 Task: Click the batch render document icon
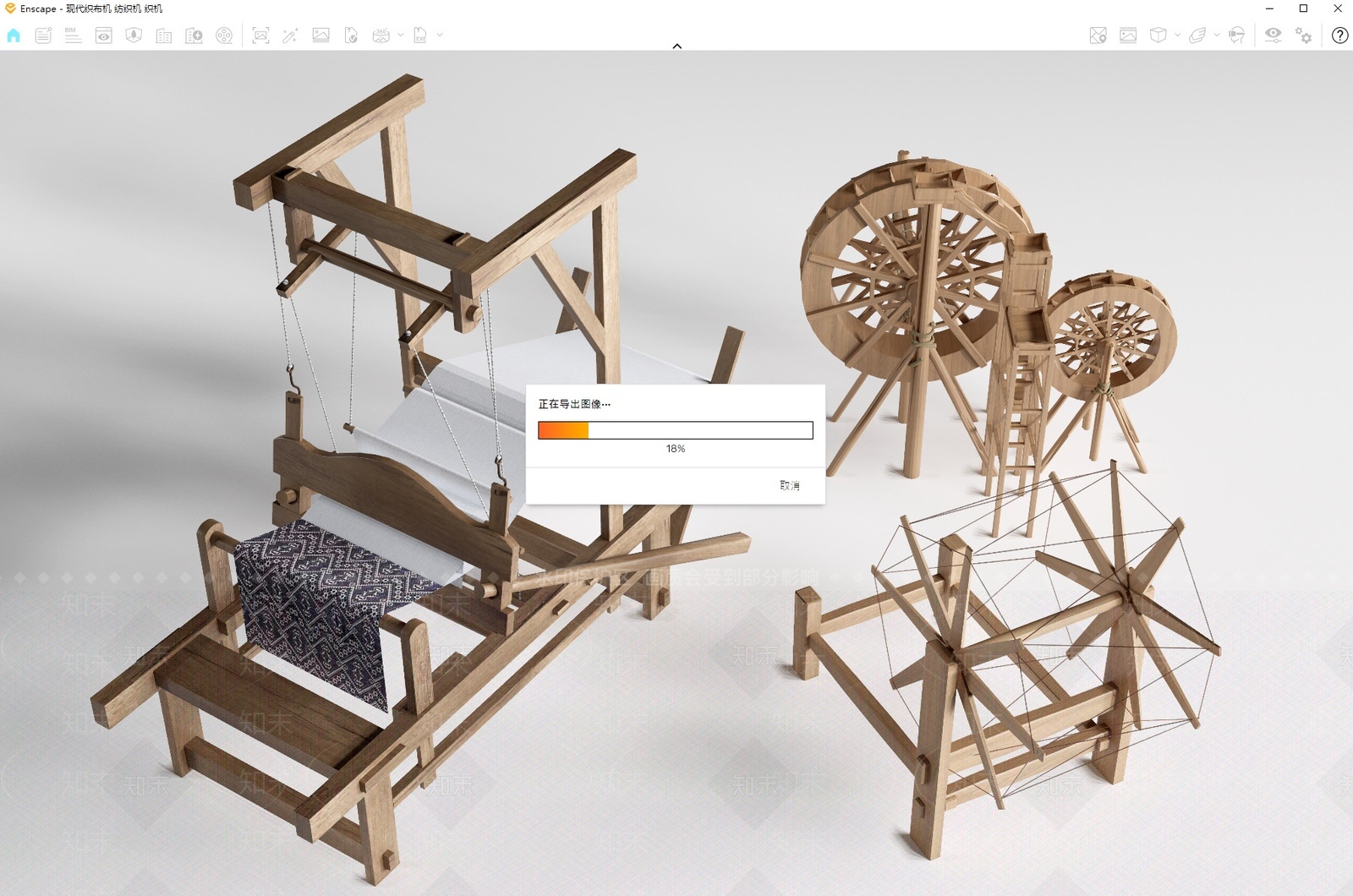tap(351, 36)
